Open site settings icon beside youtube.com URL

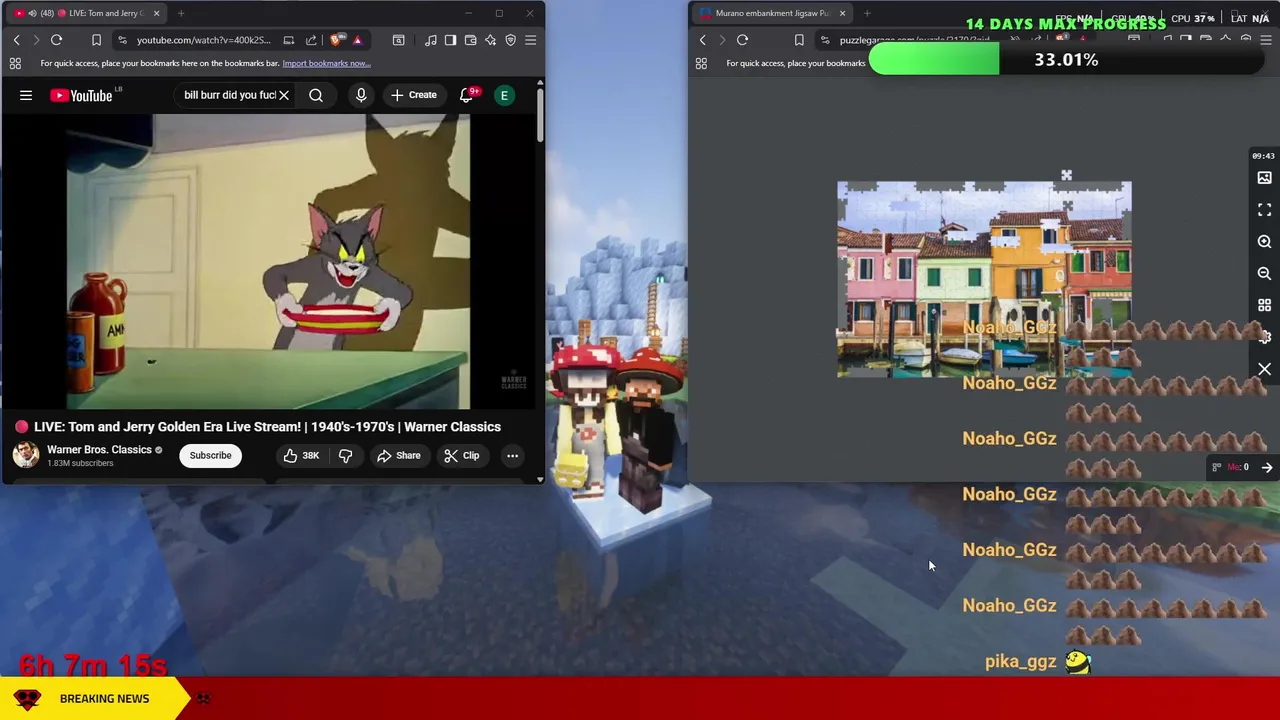[x=122, y=40]
